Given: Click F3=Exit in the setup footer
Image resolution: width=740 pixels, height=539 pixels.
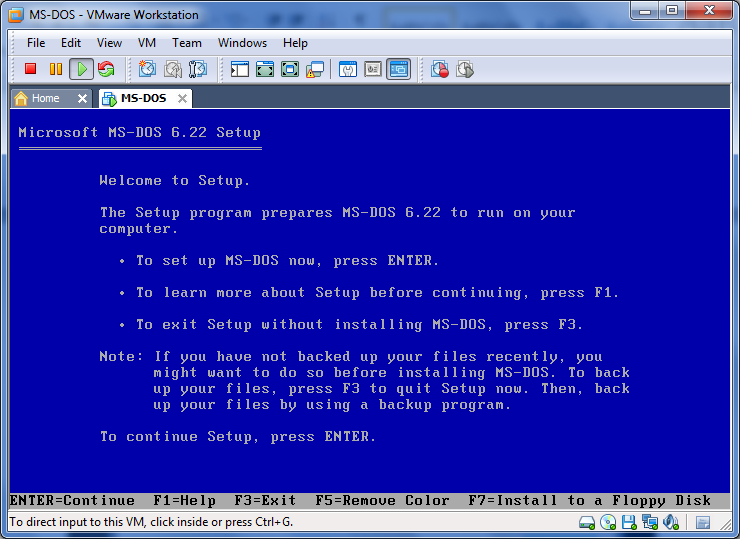Looking at the screenshot, I should [x=266, y=500].
